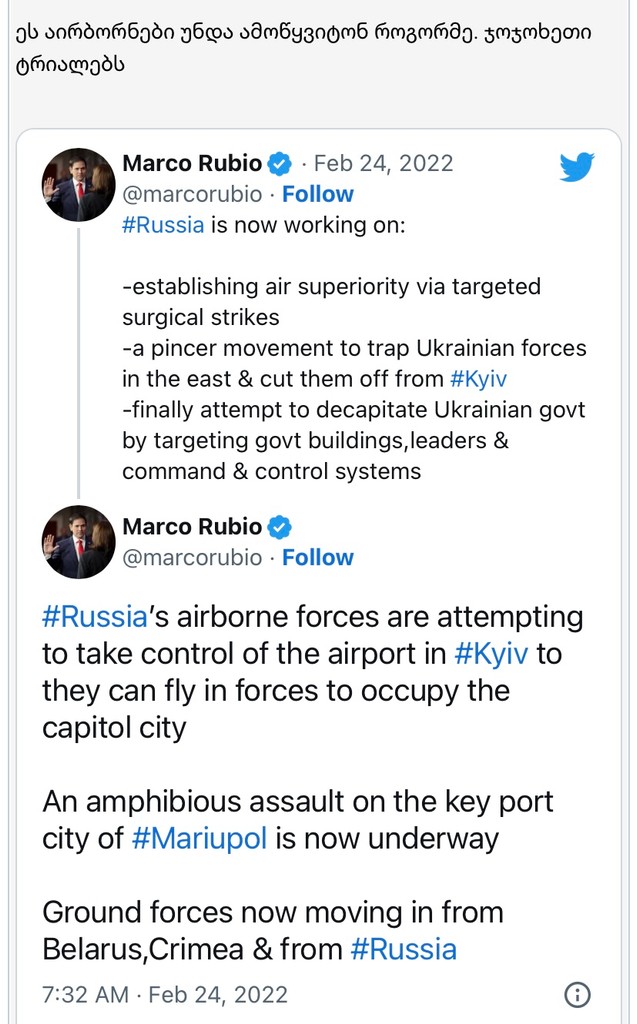Screen dimensions: 637x1024
Task: Click the first Marco Rubio display name
Action: 192,163
